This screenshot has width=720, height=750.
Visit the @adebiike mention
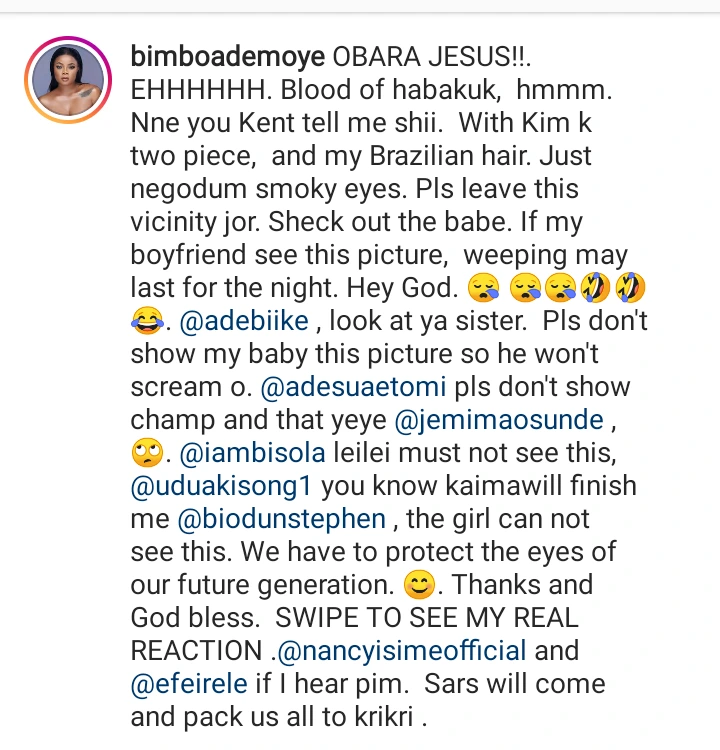(x=244, y=321)
